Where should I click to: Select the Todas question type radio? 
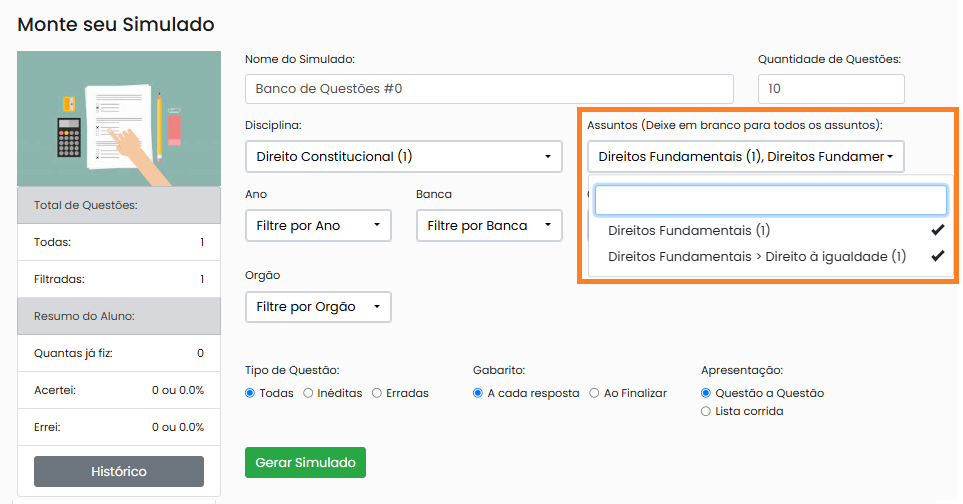[x=249, y=393]
